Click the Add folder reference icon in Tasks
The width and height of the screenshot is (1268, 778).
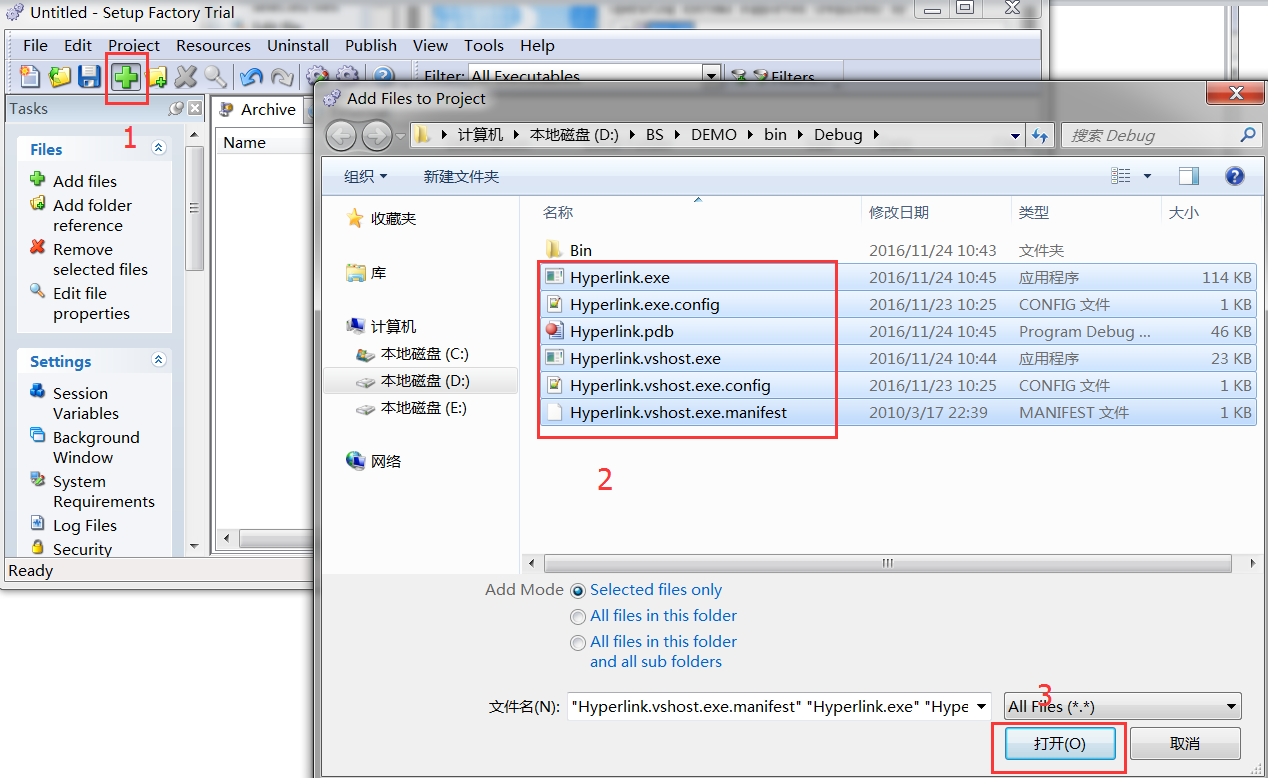click(37, 204)
